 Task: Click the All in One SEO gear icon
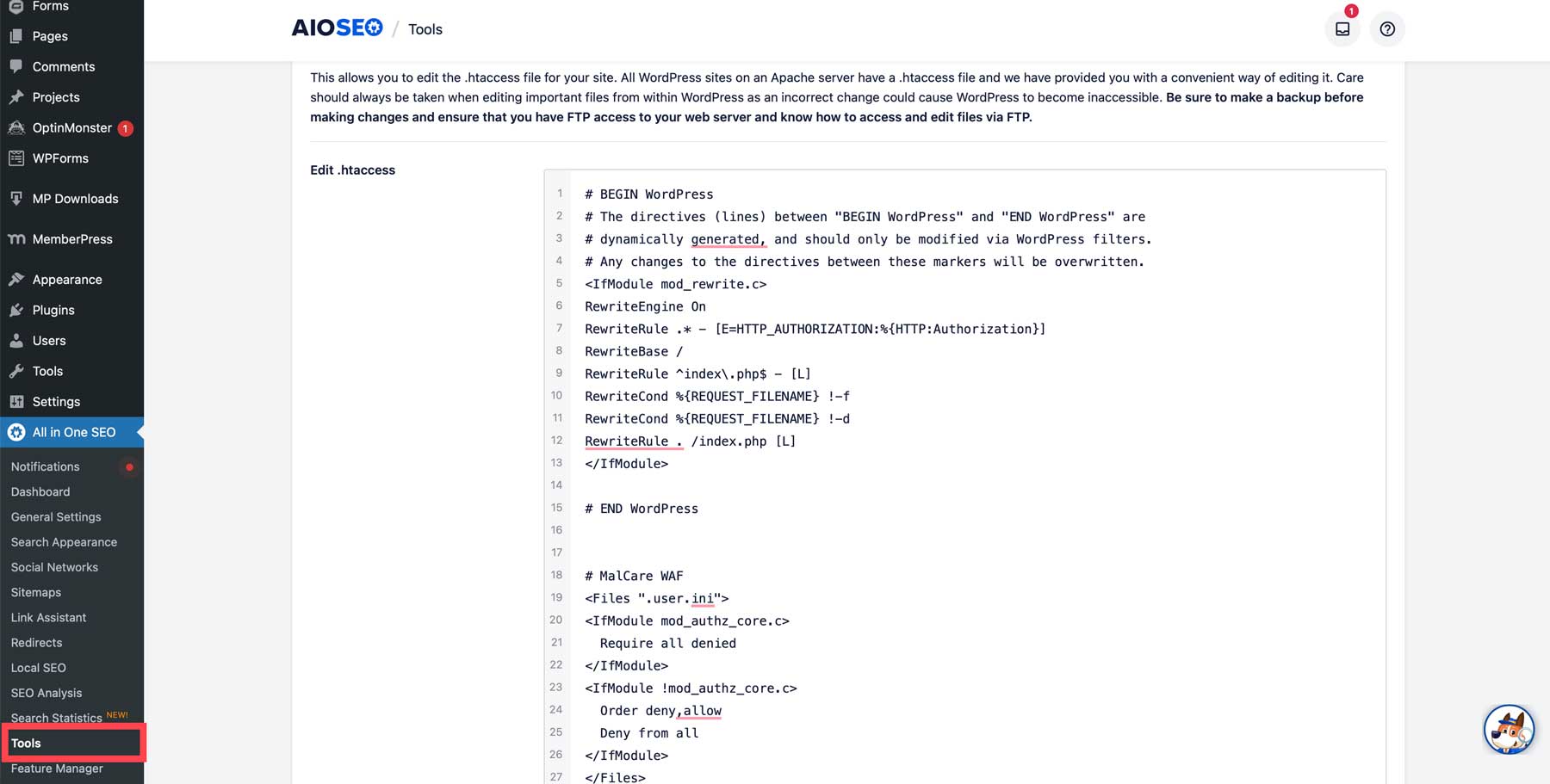pyautogui.click(x=16, y=432)
